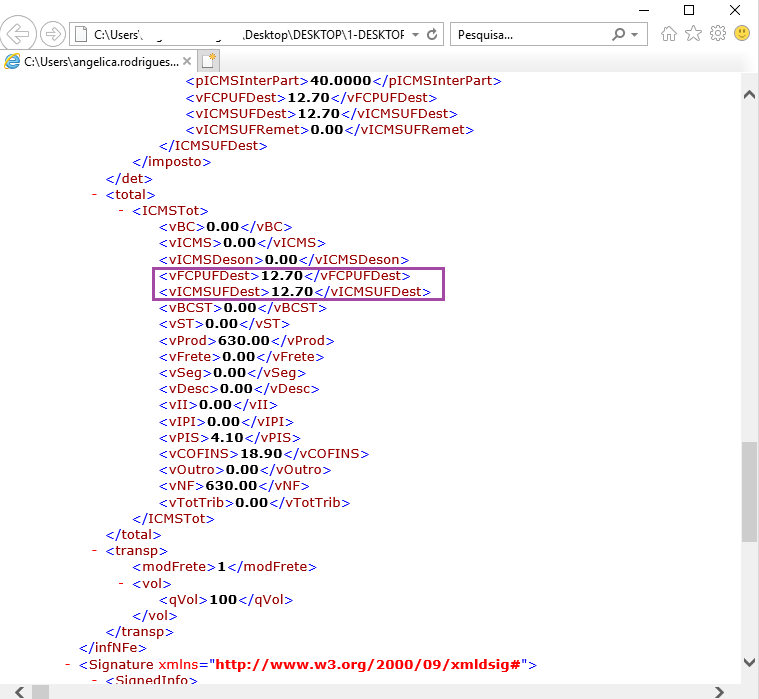
Task: Open address bar autocomplete dropdown arrow
Action: click(x=415, y=35)
